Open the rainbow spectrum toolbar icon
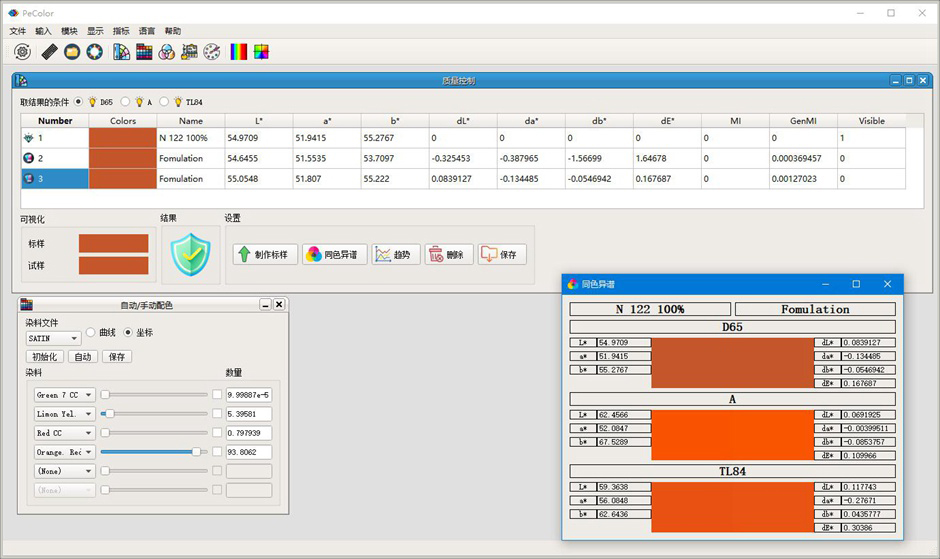This screenshot has height=559, width=940. [239, 52]
